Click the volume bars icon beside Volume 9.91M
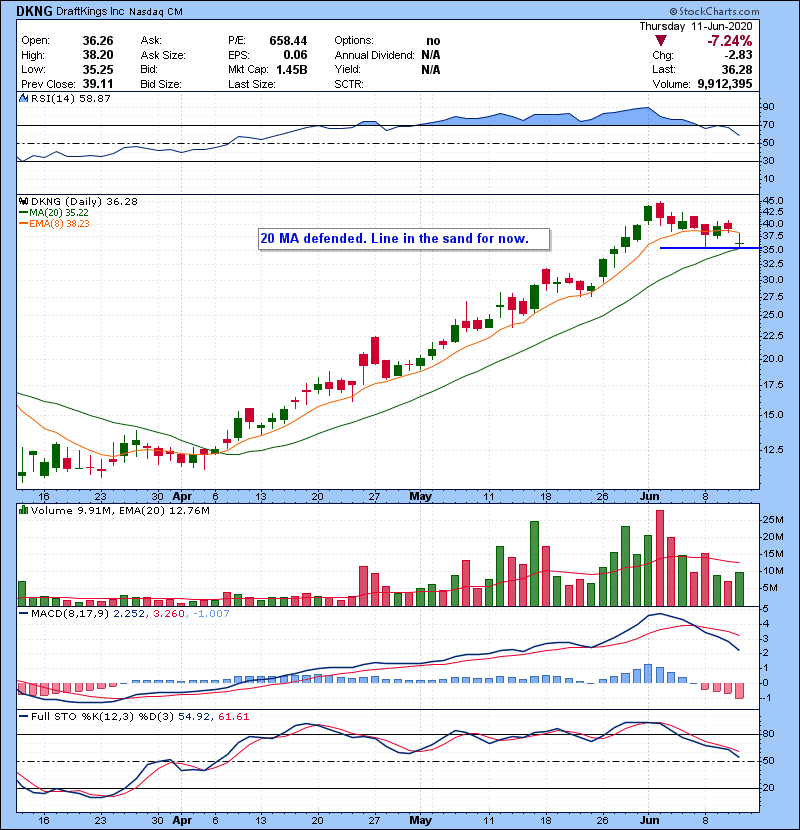 click(x=23, y=510)
